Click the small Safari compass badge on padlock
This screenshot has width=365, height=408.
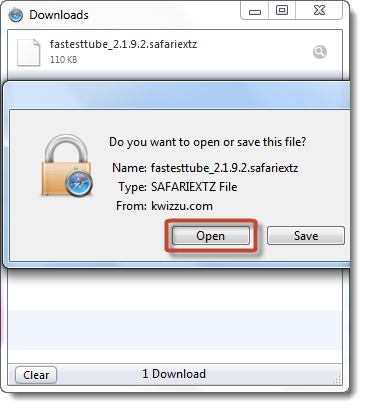(x=79, y=183)
